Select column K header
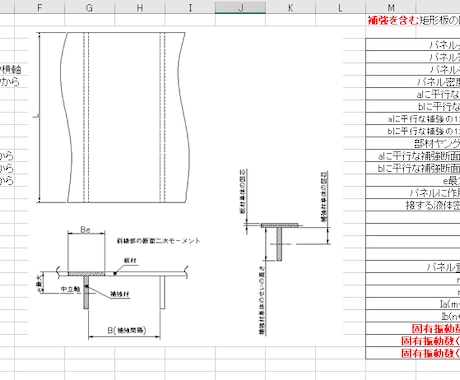 290,7
